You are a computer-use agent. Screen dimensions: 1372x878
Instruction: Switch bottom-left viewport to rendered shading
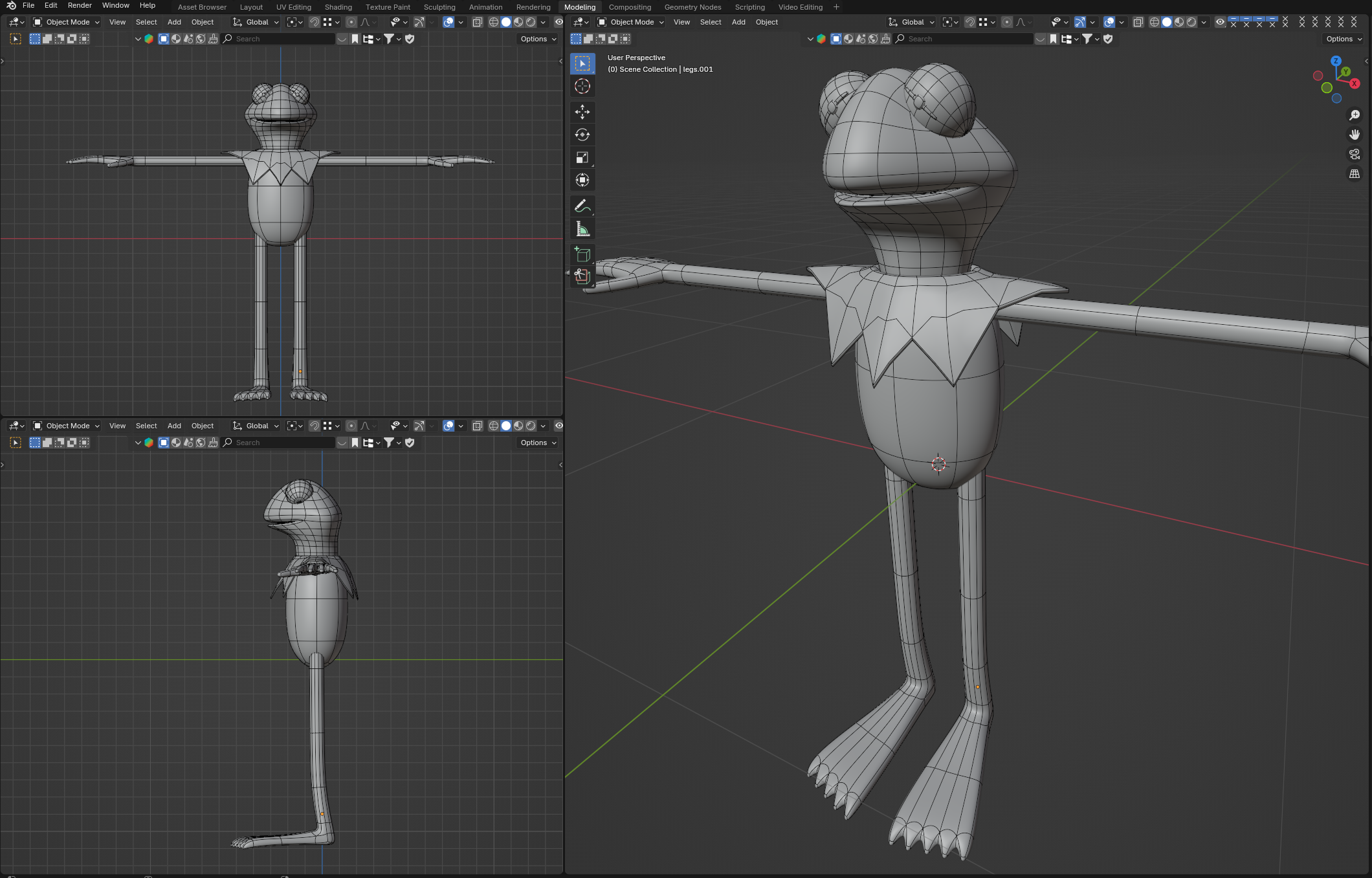pyautogui.click(x=531, y=426)
